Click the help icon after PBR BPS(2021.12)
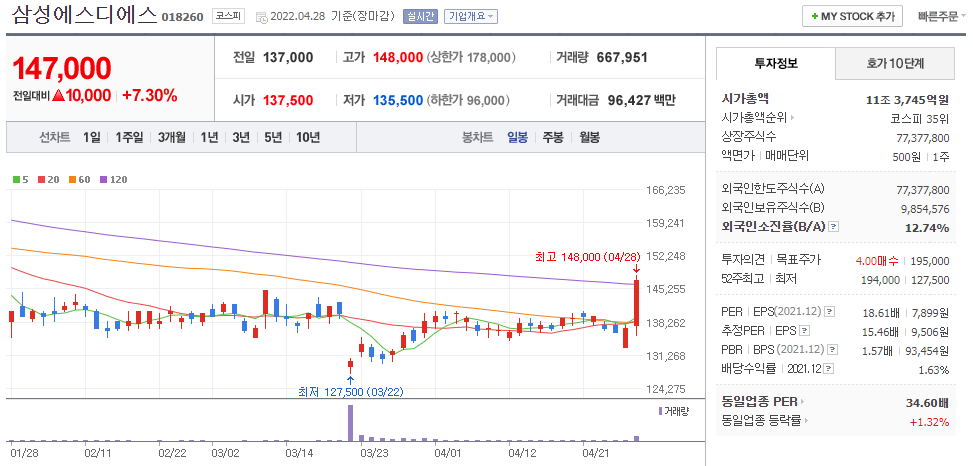This screenshot has width=973, height=466. [x=833, y=350]
